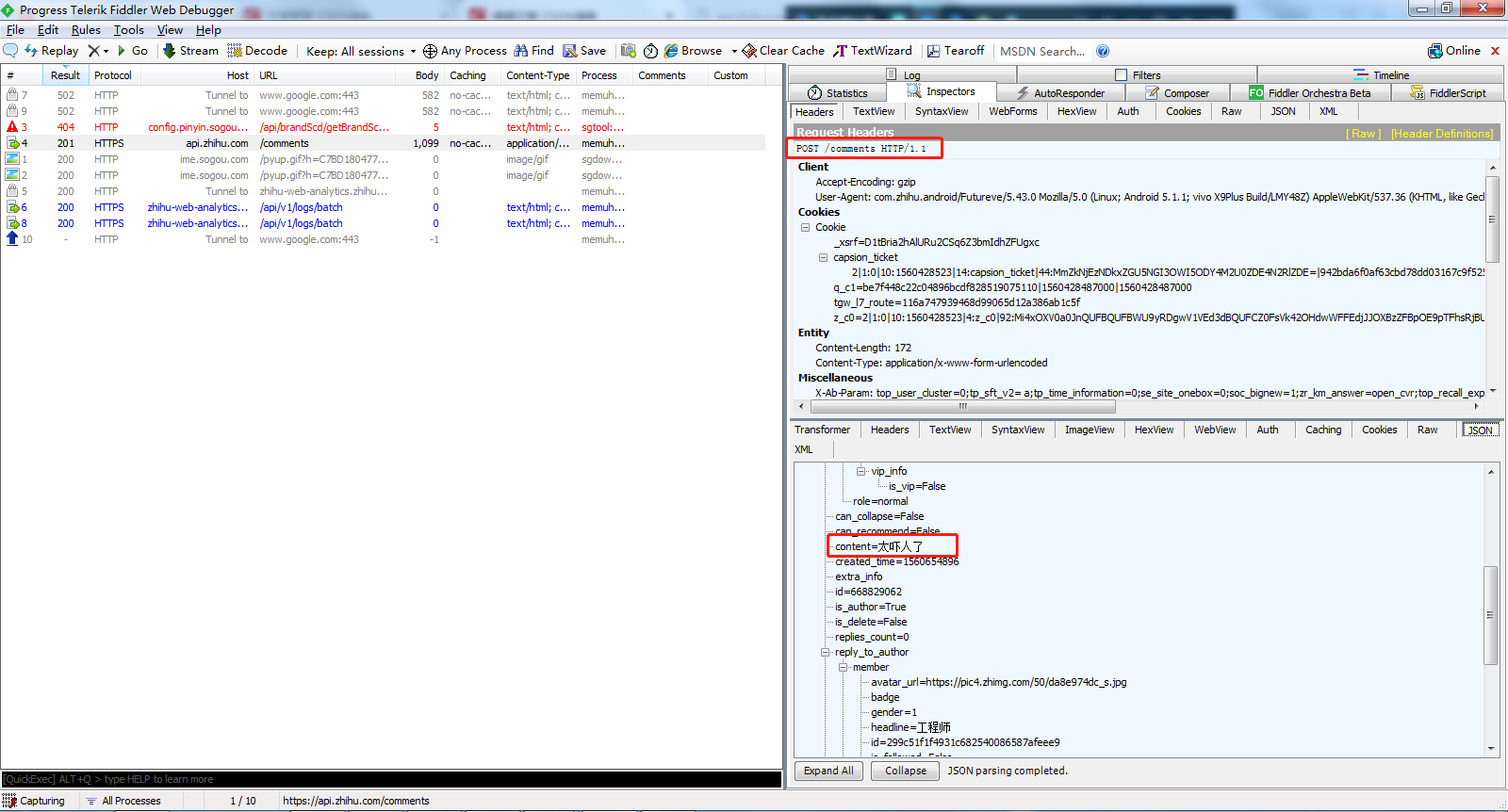
Task: Close the toolbar with X icon
Action: [1495, 51]
